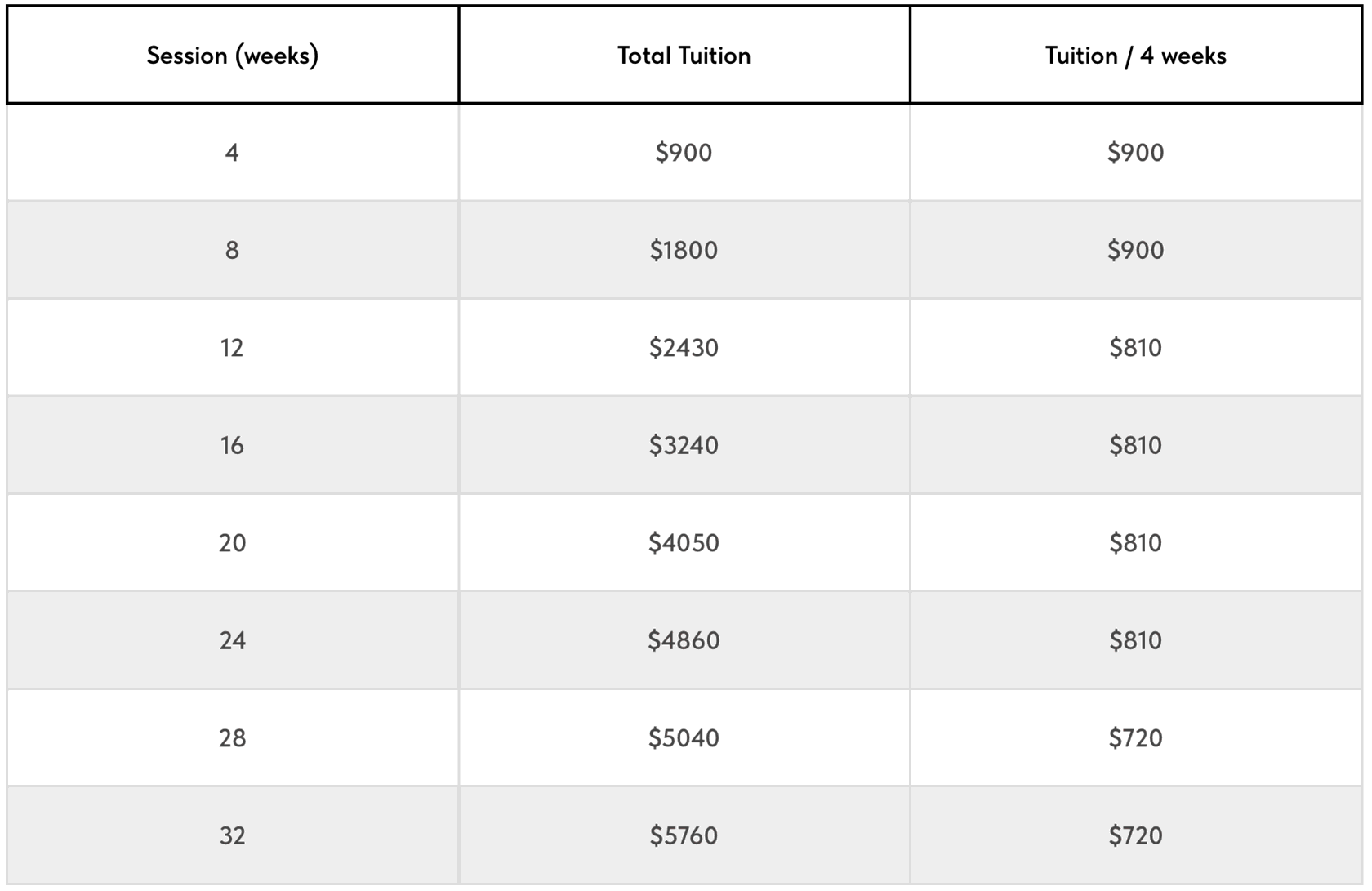The image size is (1372, 891).
Task: Click the $4860 total tuition cell
Action: 684,640
